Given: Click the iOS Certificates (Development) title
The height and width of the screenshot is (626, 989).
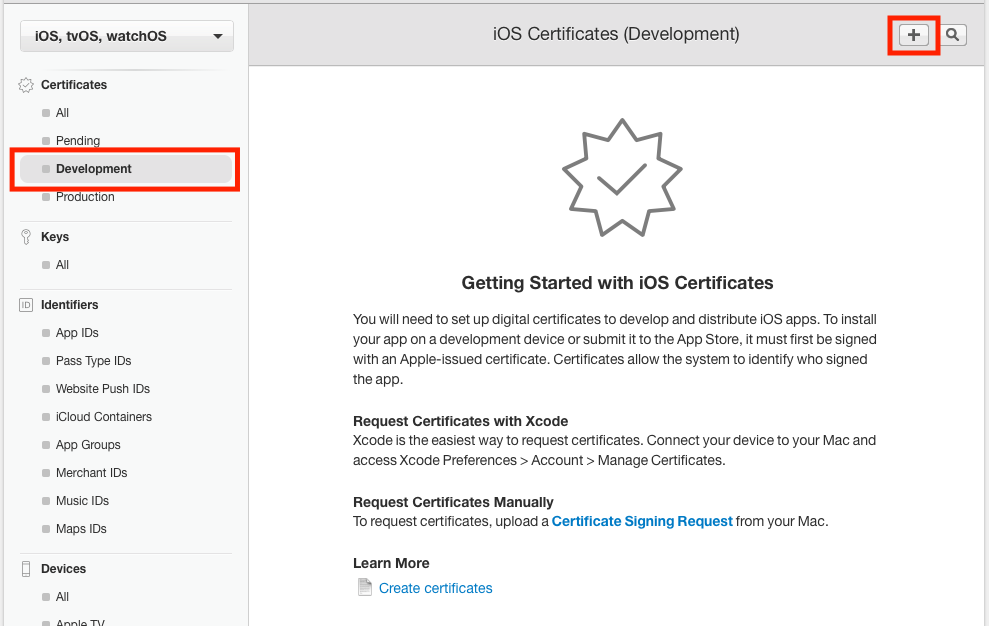Looking at the screenshot, I should pos(616,34).
